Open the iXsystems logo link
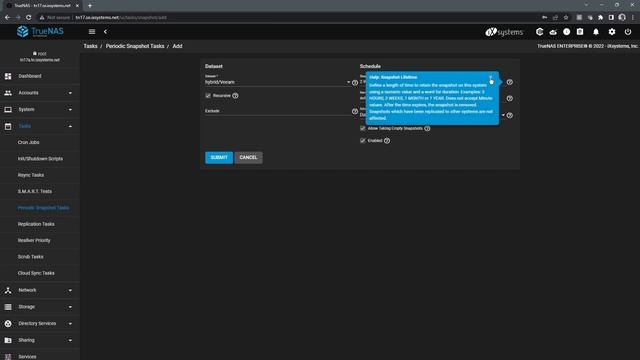 504,32
